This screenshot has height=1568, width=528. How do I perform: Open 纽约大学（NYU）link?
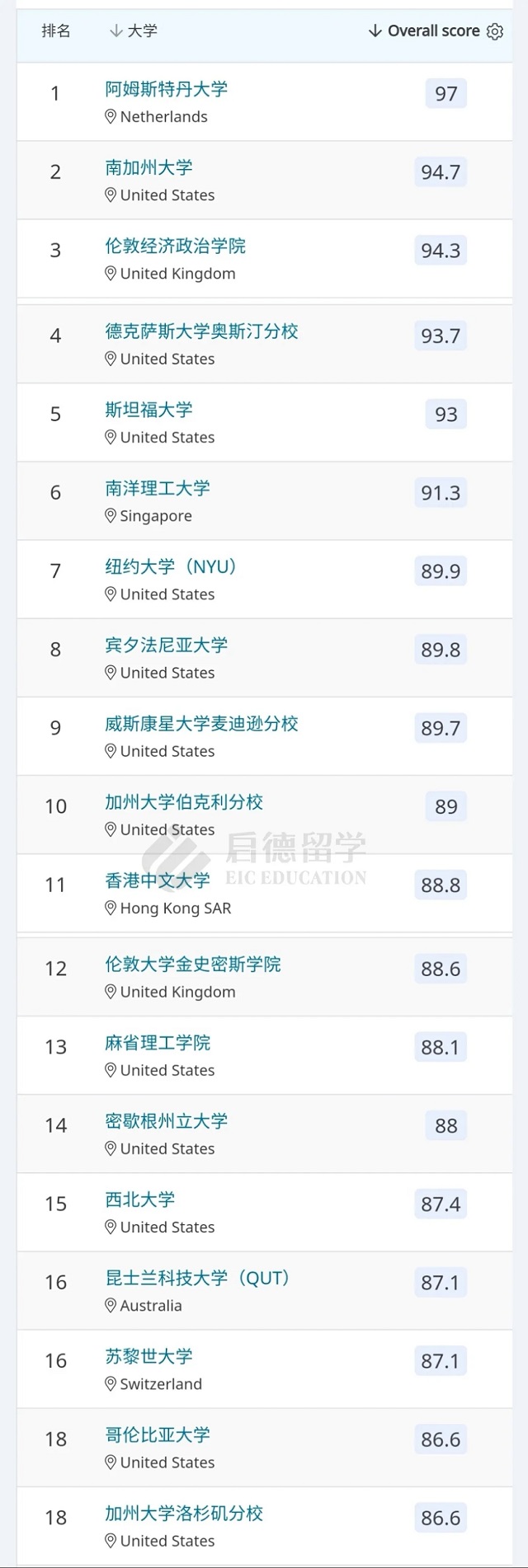tap(171, 566)
